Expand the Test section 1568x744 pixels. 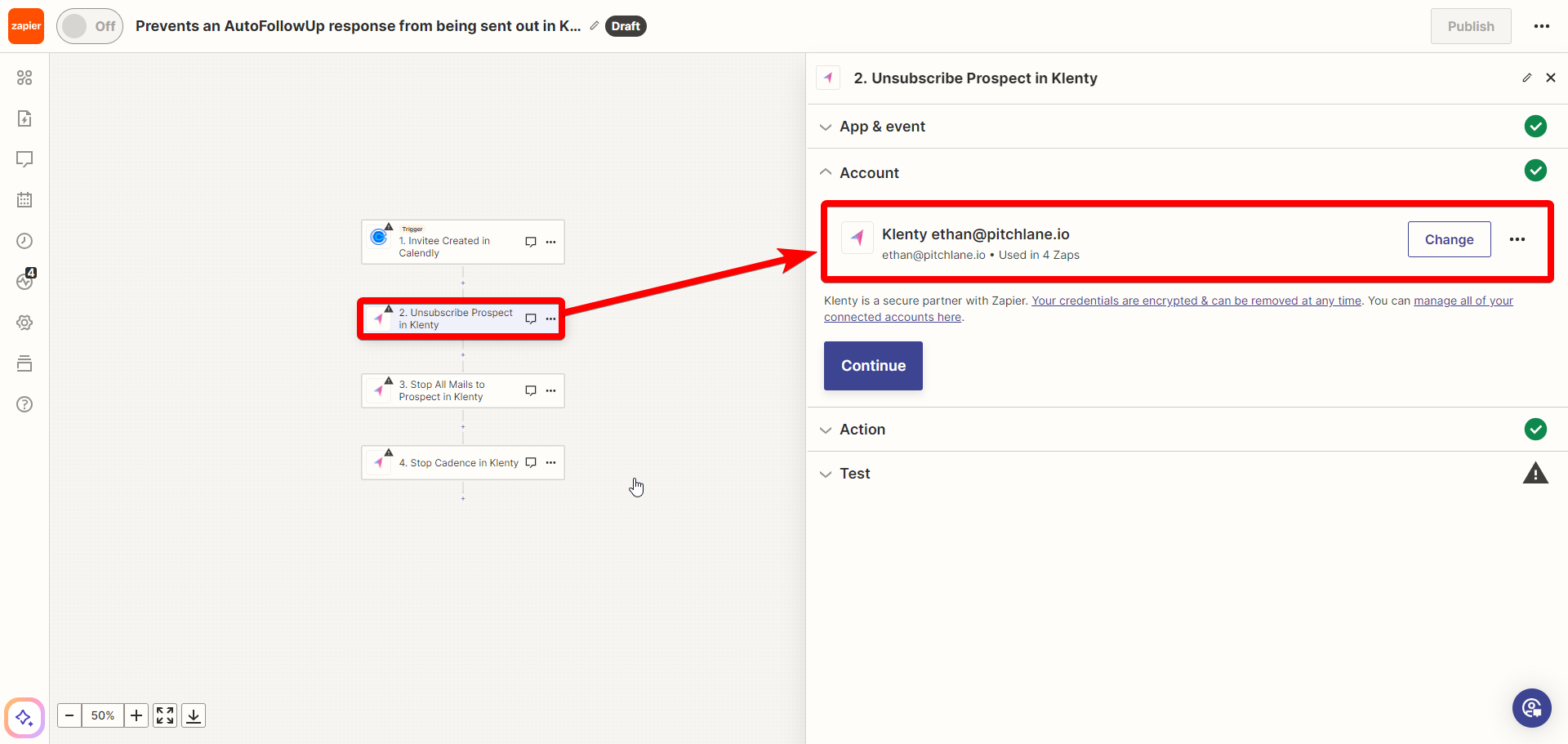[1187, 474]
